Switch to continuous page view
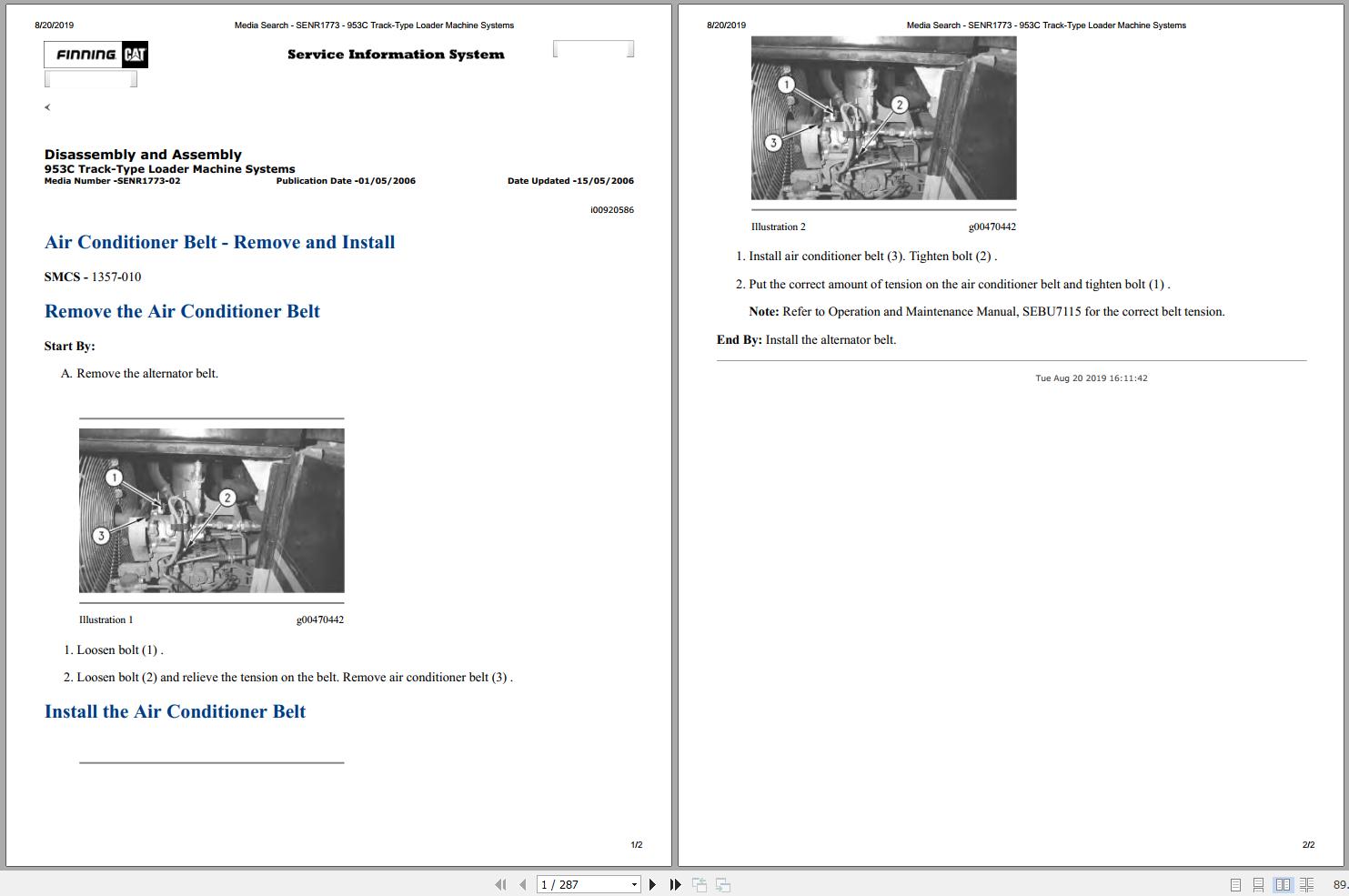This screenshot has height=896, width=1349. point(1258,884)
